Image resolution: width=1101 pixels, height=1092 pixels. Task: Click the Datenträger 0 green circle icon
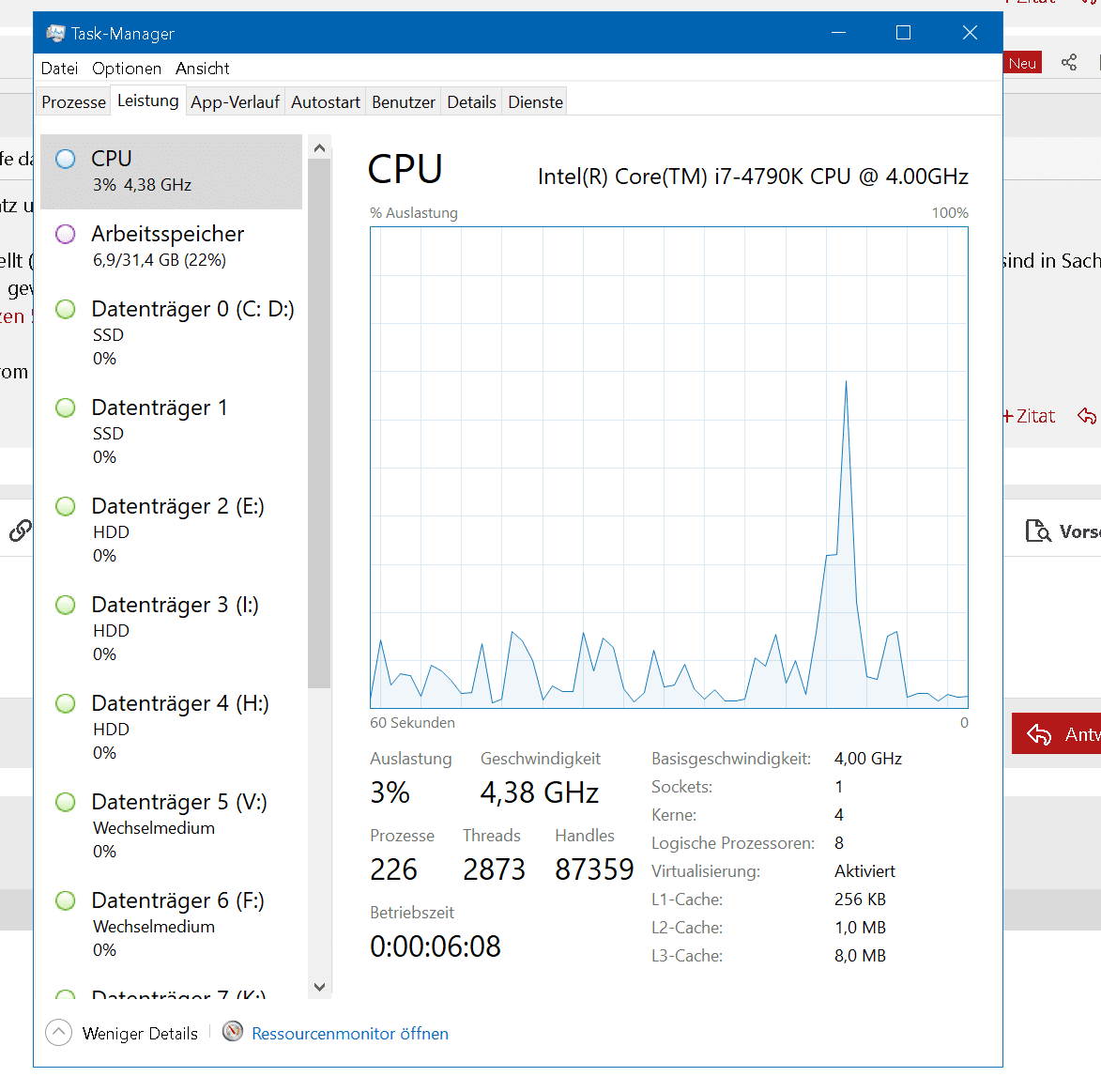point(66,309)
